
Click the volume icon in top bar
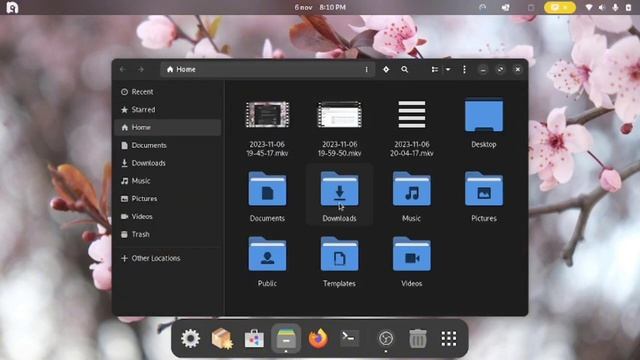pos(602,7)
